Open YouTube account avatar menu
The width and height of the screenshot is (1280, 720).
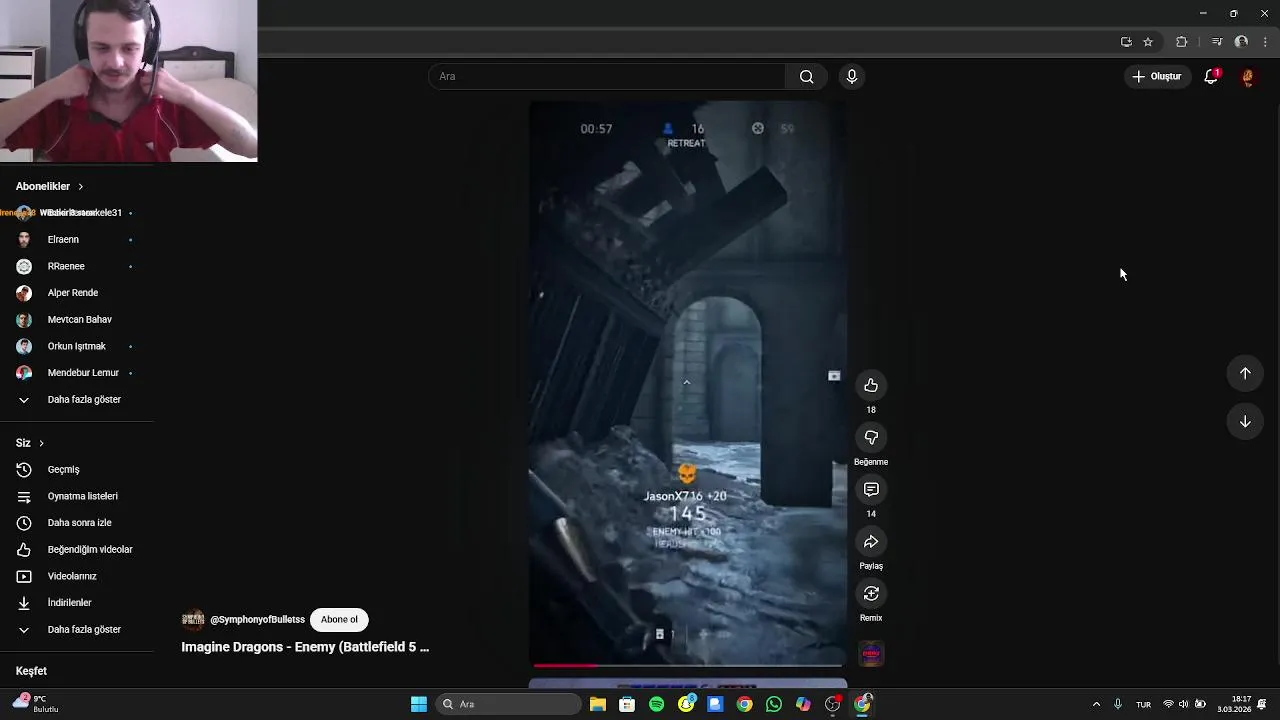[x=1248, y=77]
